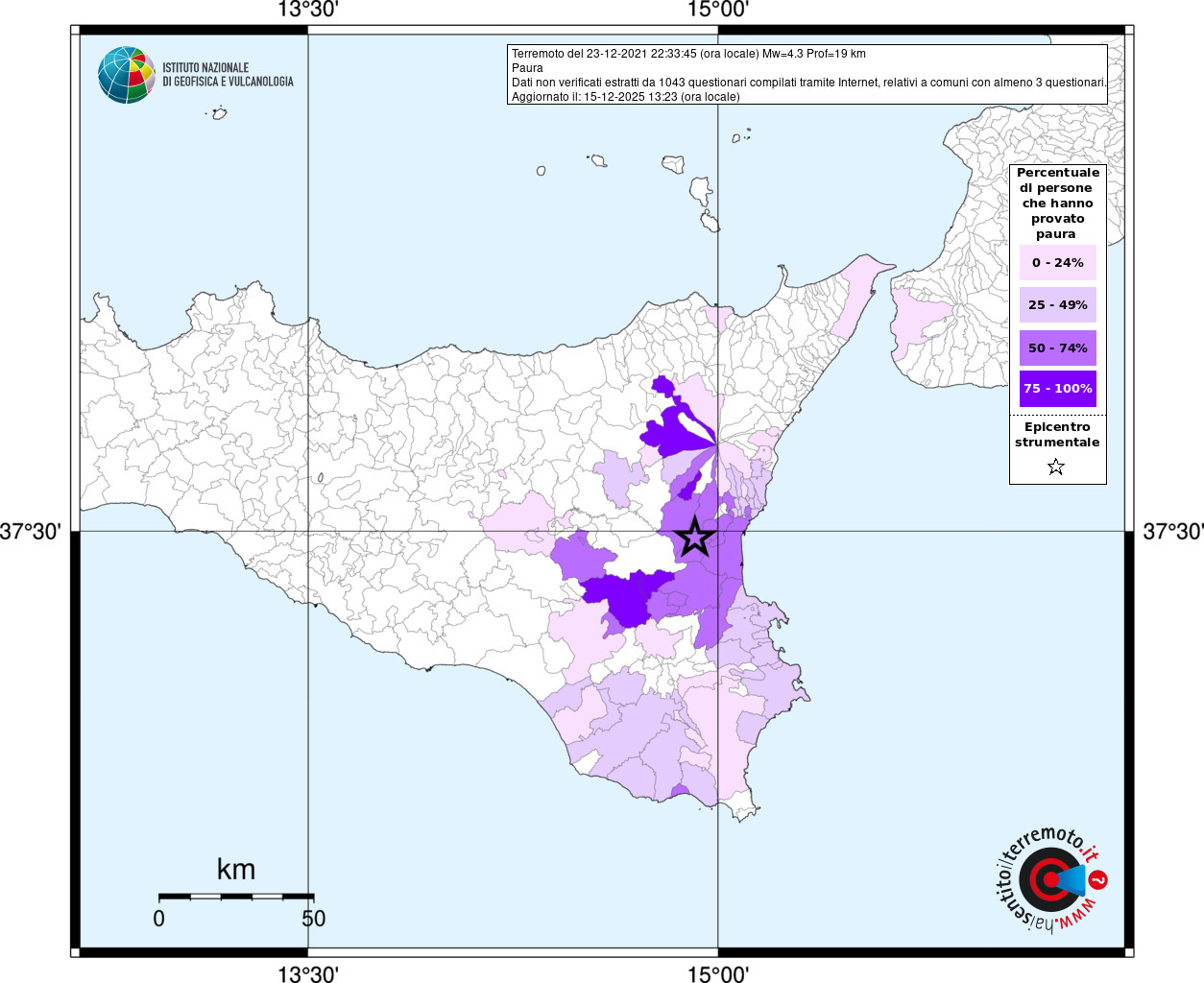Image resolution: width=1204 pixels, height=983 pixels.
Task: Click the black-and-white kilometre scale bar
Action: pos(236,897)
